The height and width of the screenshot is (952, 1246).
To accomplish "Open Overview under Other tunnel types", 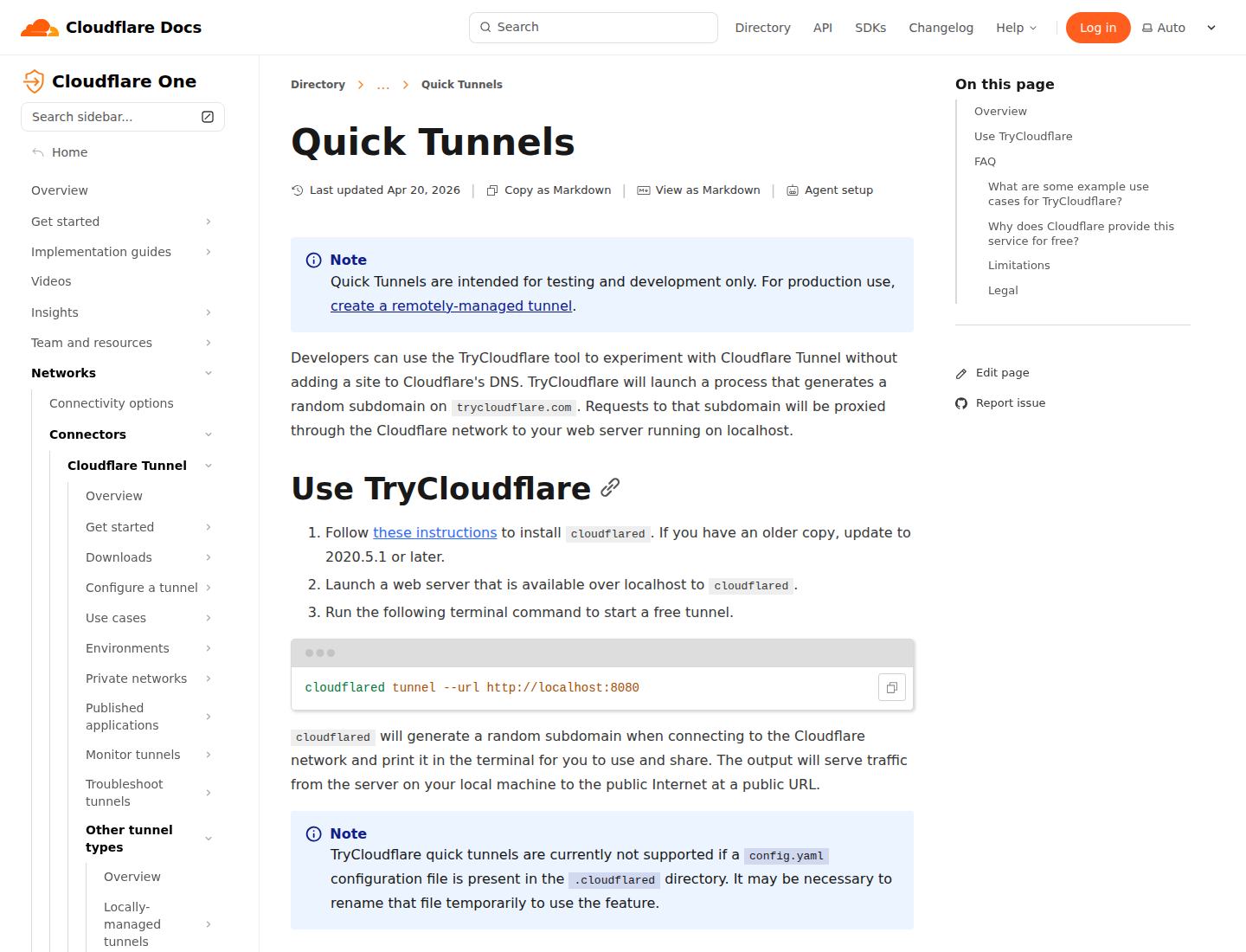I will point(132,877).
